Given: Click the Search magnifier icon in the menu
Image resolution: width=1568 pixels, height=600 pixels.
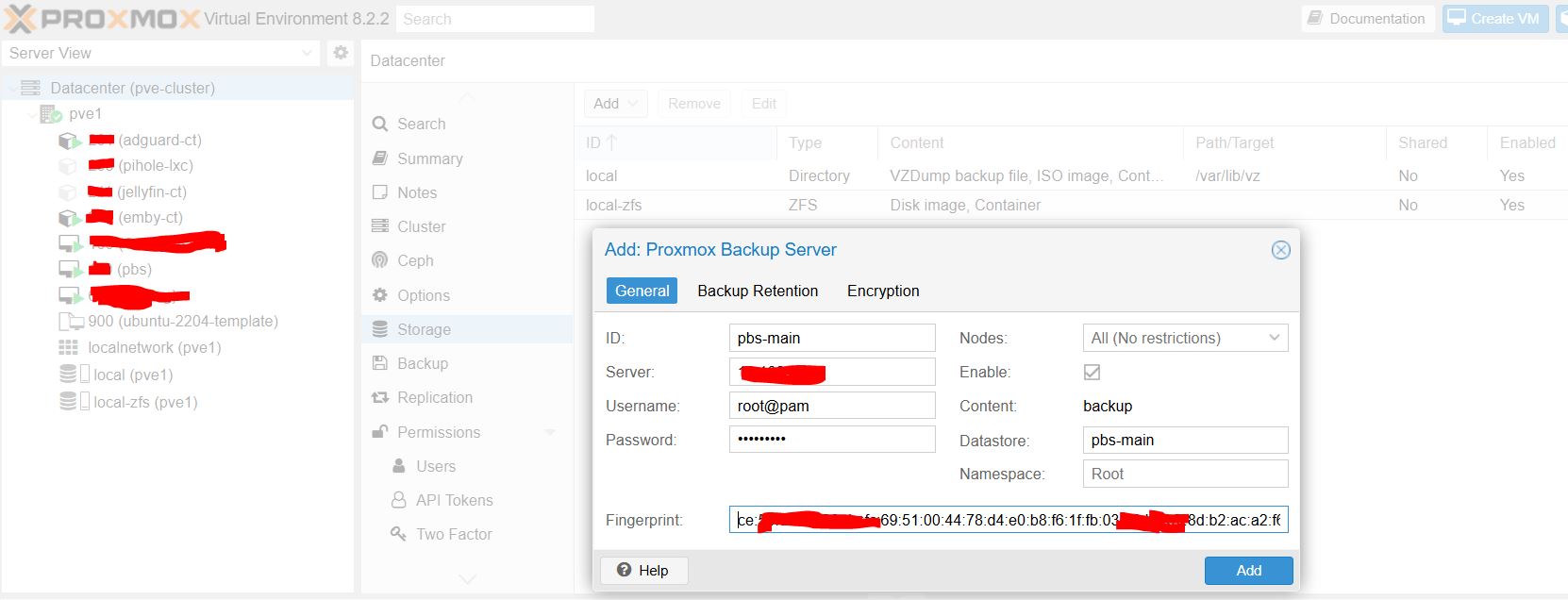Looking at the screenshot, I should tap(380, 124).
